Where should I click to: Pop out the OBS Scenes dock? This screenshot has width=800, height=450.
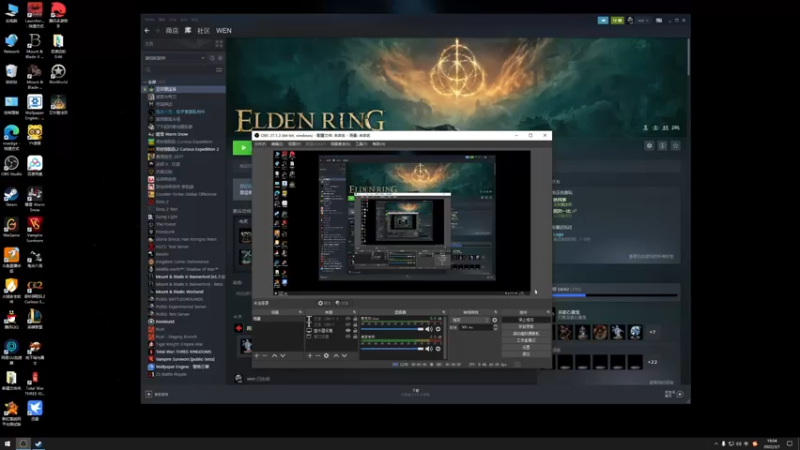pyautogui.click(x=300, y=312)
